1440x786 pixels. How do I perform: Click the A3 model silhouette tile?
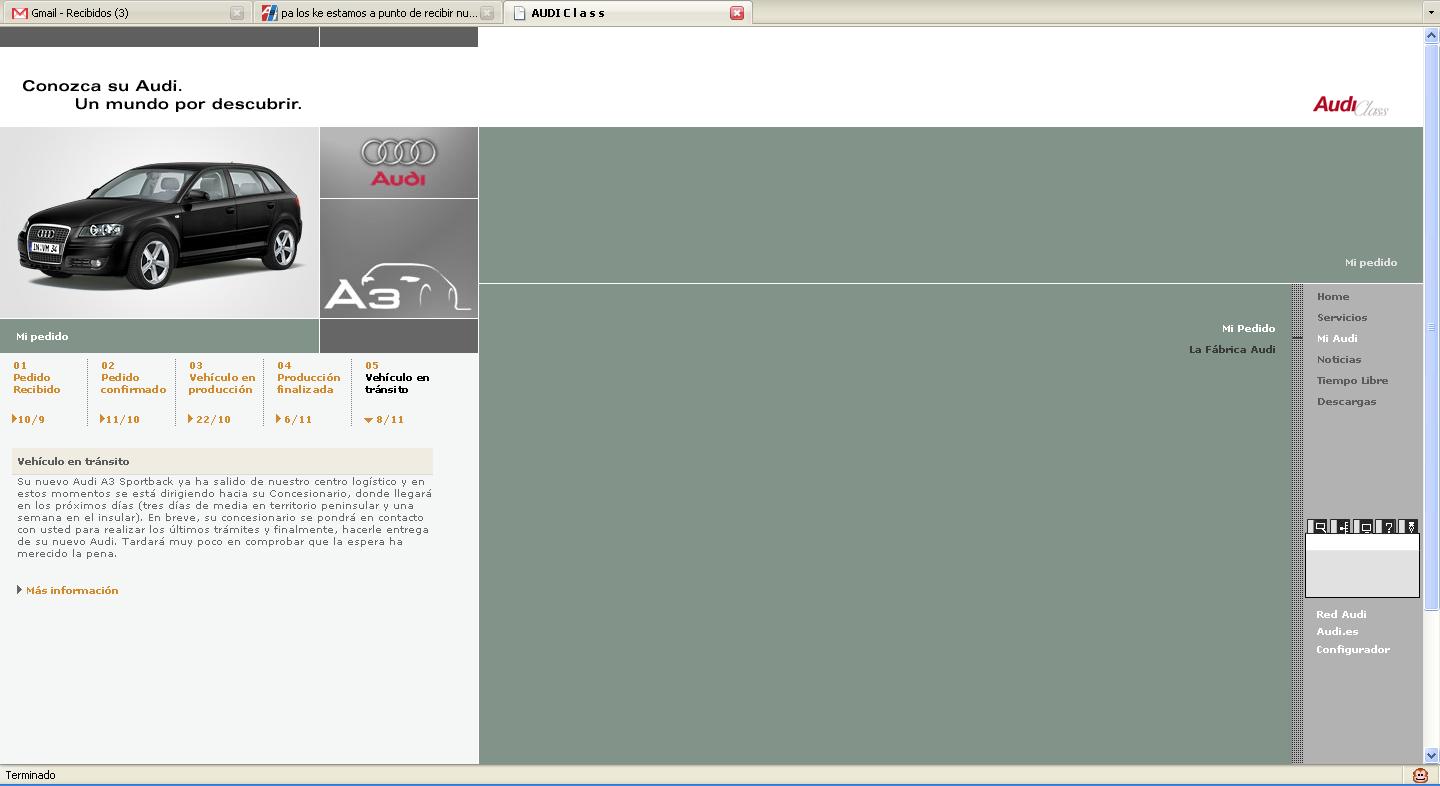point(399,258)
